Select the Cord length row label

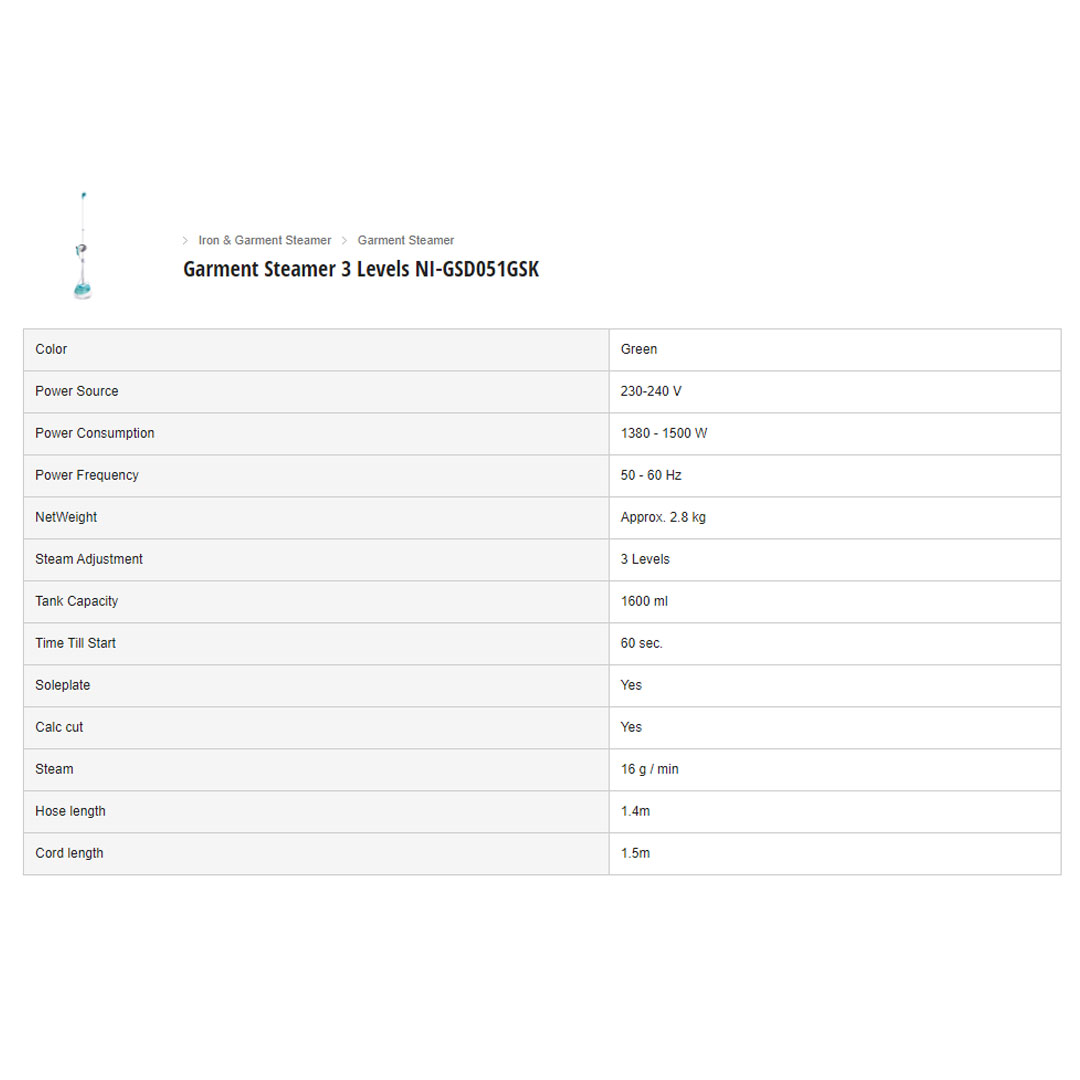pos(69,853)
